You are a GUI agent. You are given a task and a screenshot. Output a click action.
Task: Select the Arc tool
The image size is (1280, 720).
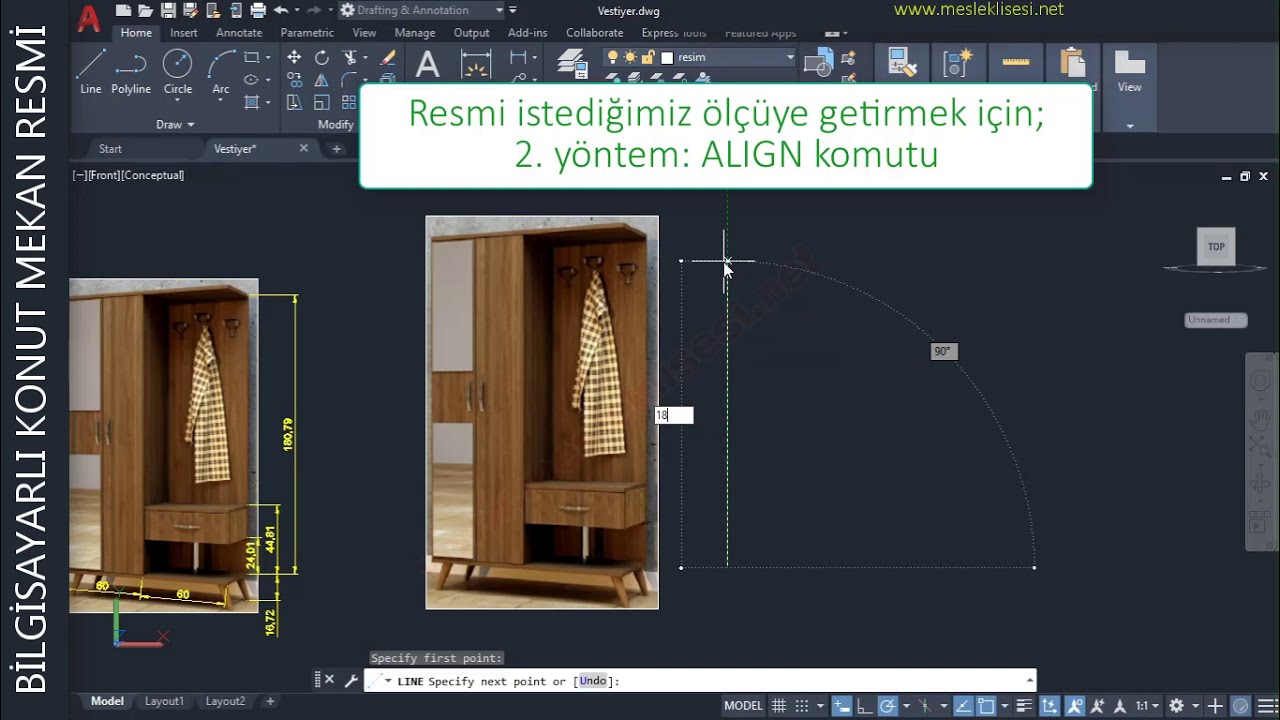pos(221,72)
